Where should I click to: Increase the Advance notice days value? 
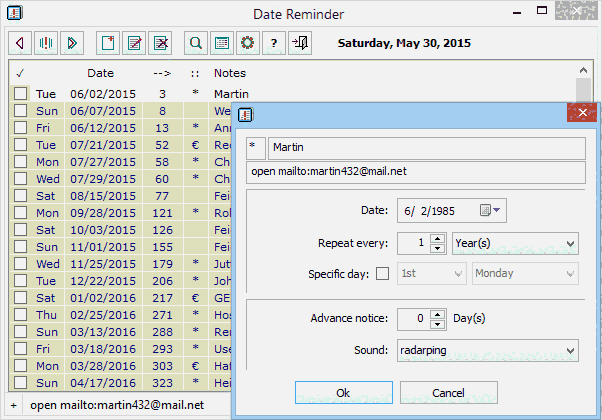(436, 314)
